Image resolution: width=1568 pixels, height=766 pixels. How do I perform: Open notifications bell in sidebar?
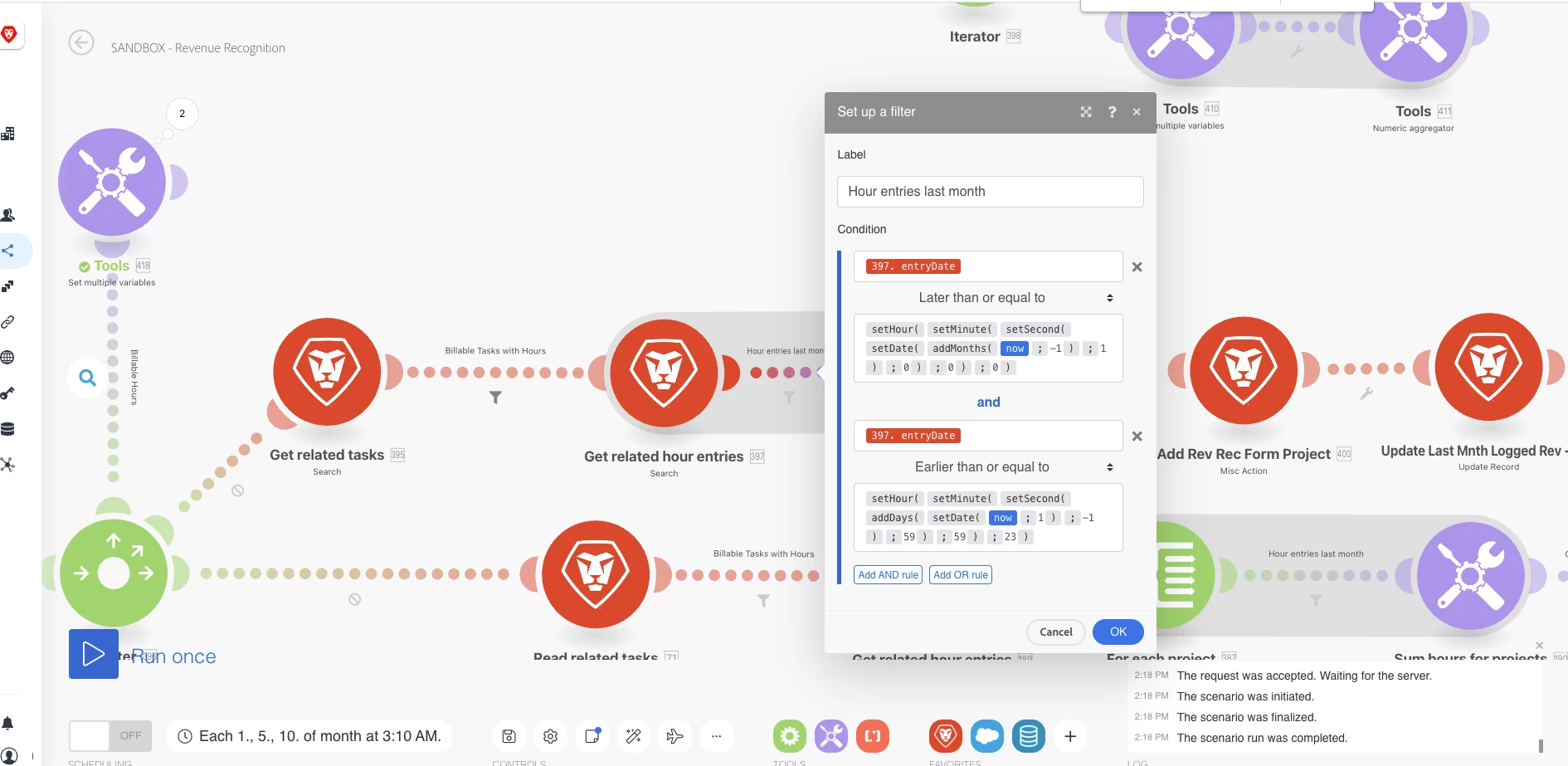(x=8, y=723)
